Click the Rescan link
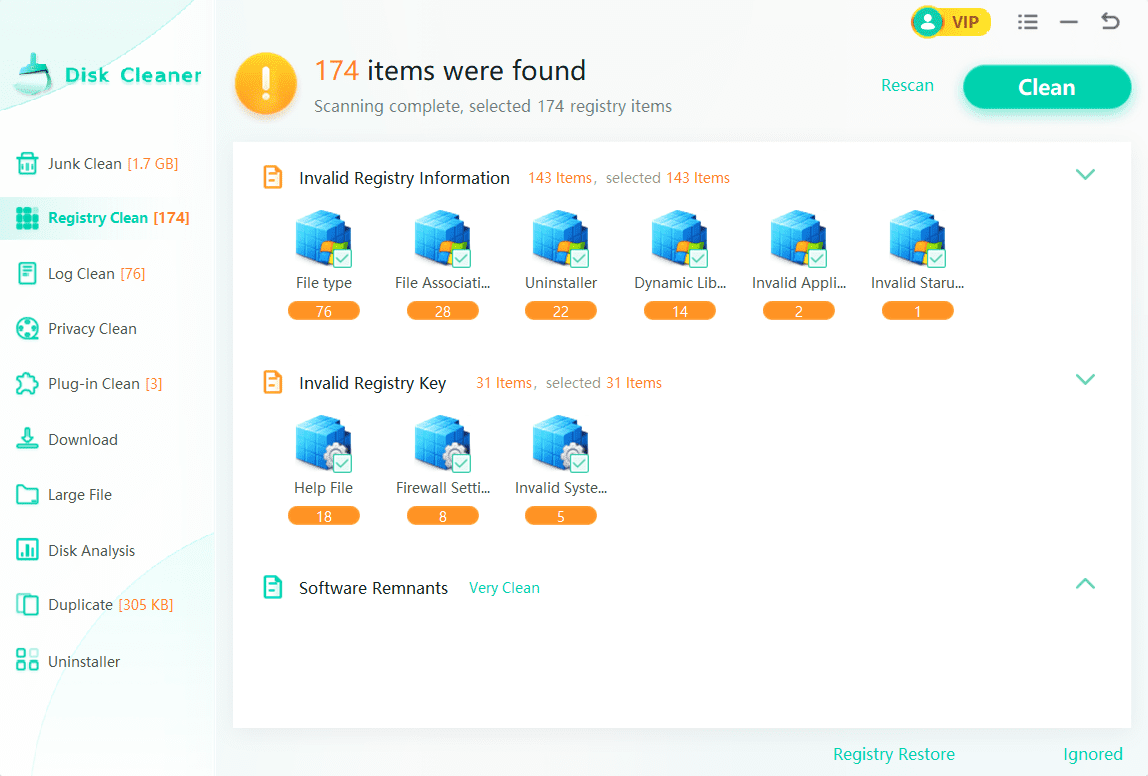The width and height of the screenshot is (1148, 776). coord(907,86)
